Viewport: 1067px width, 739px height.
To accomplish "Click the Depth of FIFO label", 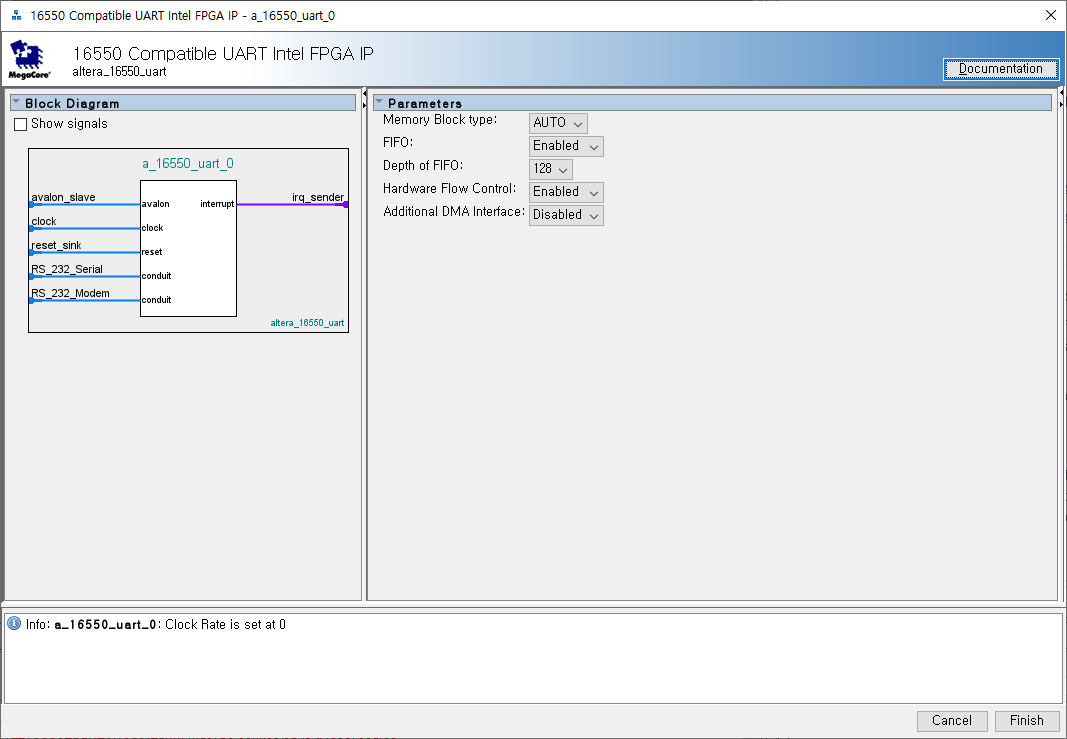I will tap(423, 165).
